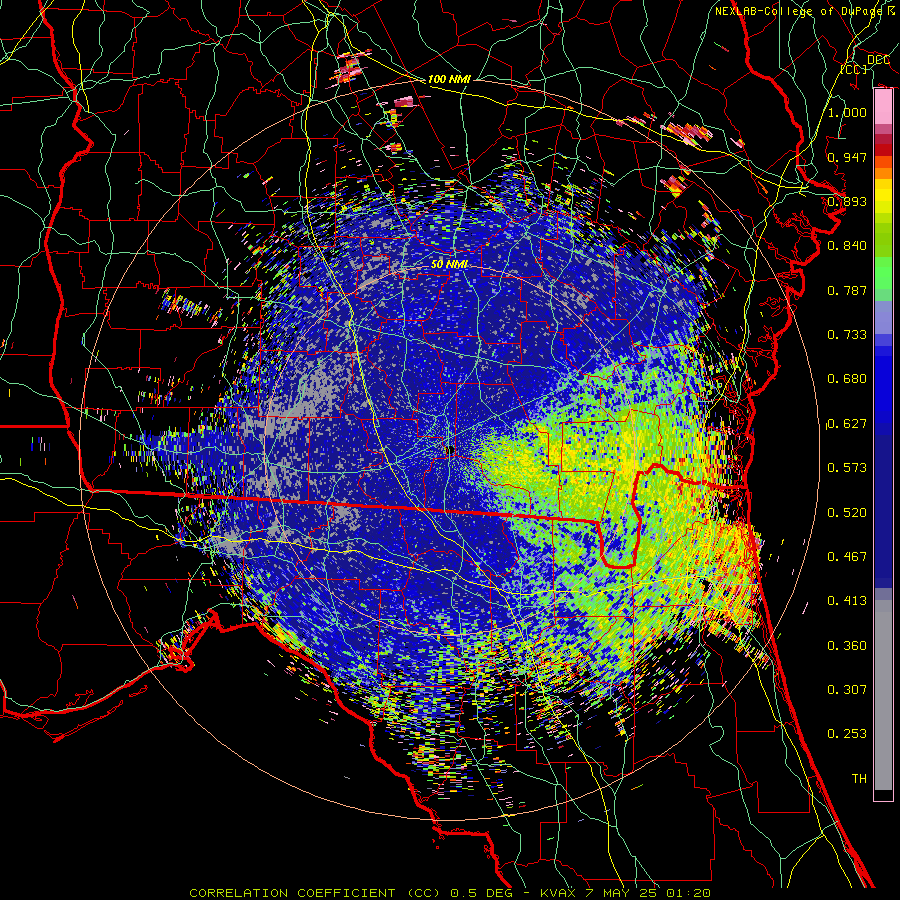Image resolution: width=900 pixels, height=900 pixels.
Task: Click the 0.627 legend value
Action: coord(847,424)
